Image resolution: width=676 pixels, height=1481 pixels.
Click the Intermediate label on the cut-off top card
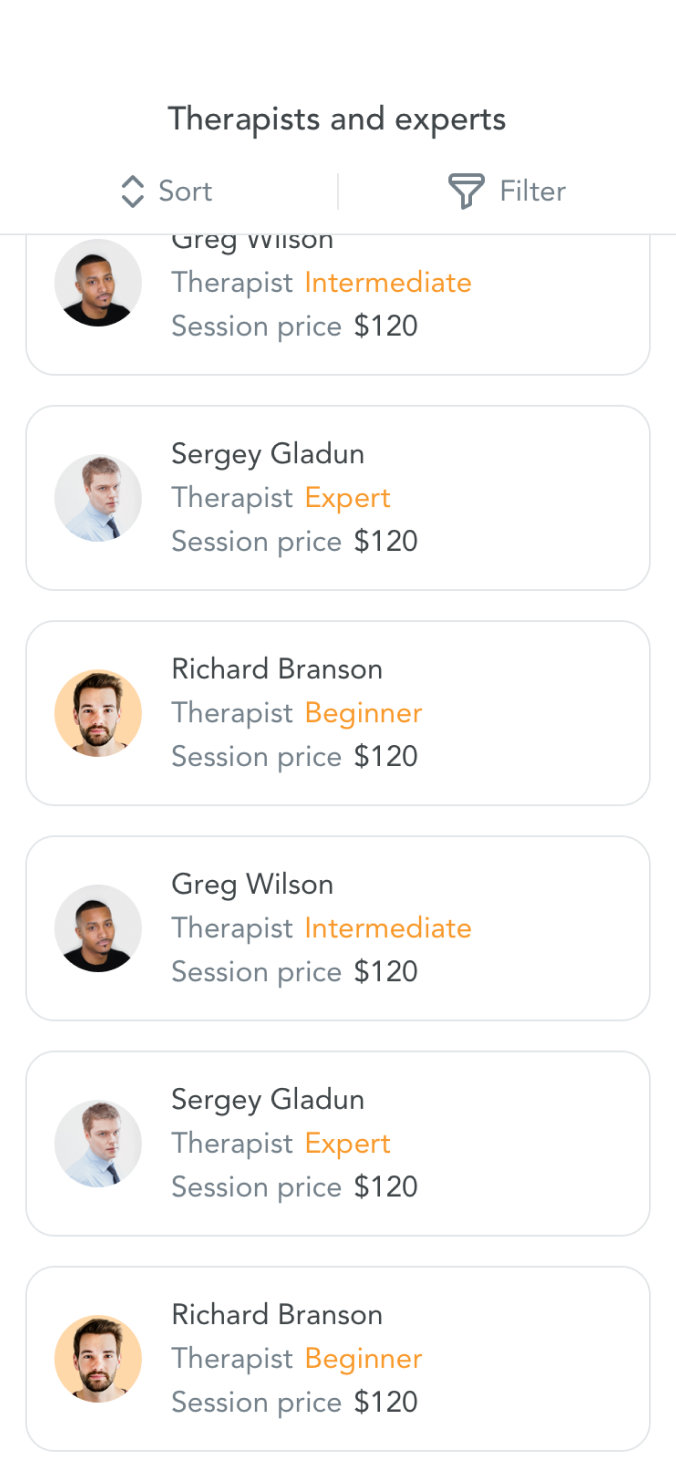[x=388, y=283]
